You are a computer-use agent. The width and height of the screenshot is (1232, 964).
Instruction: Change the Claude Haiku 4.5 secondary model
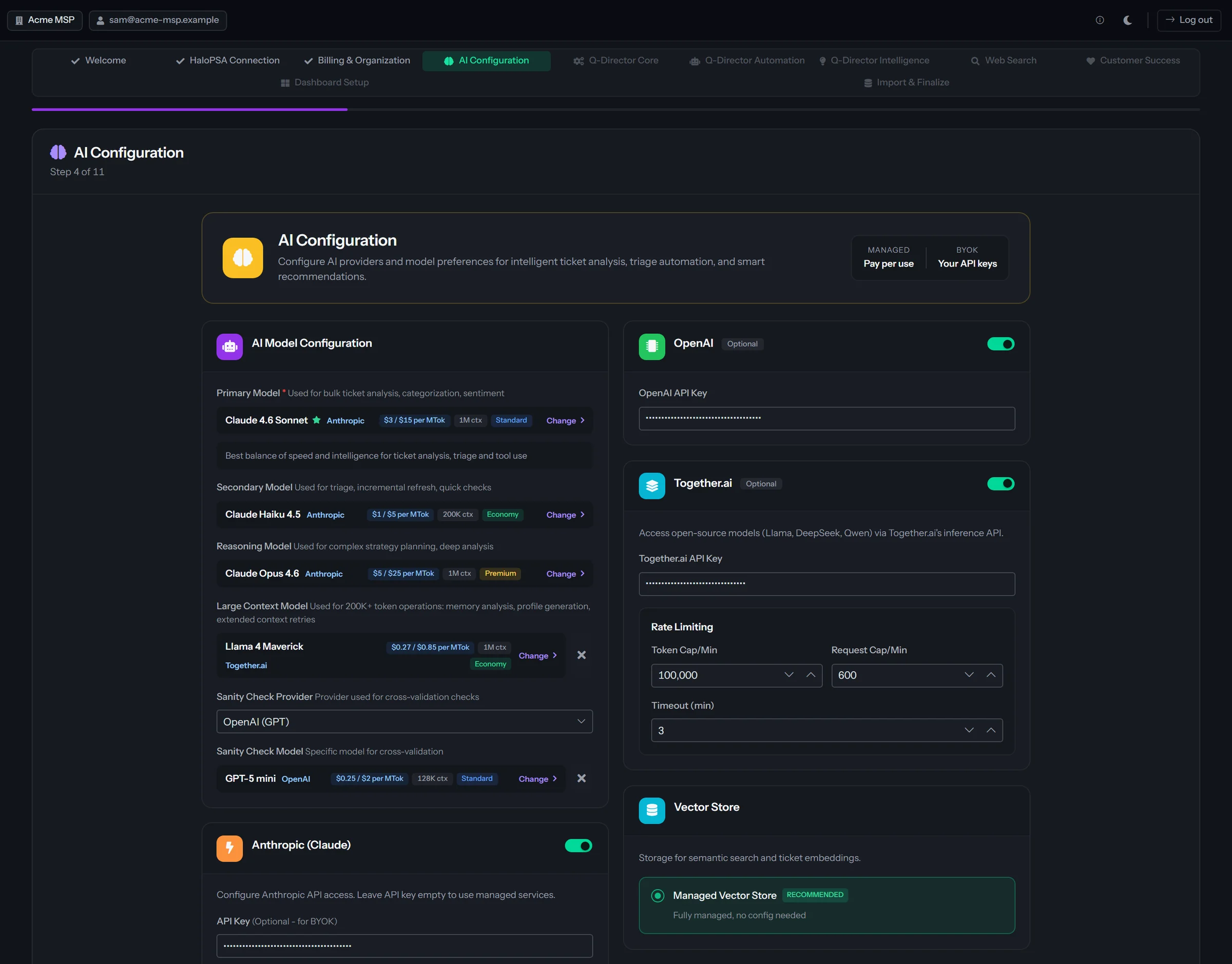click(565, 515)
